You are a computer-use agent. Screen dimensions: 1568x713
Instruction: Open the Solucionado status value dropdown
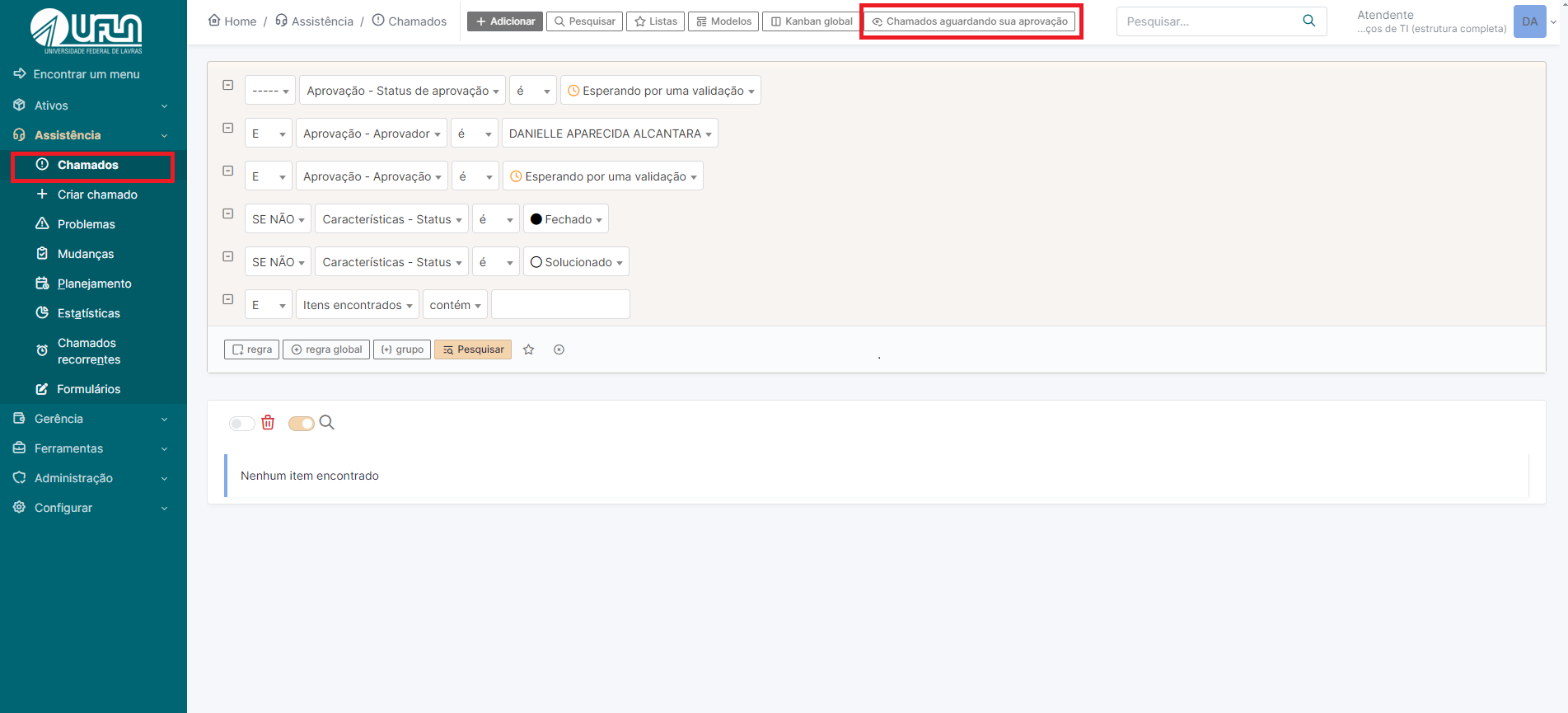click(576, 262)
